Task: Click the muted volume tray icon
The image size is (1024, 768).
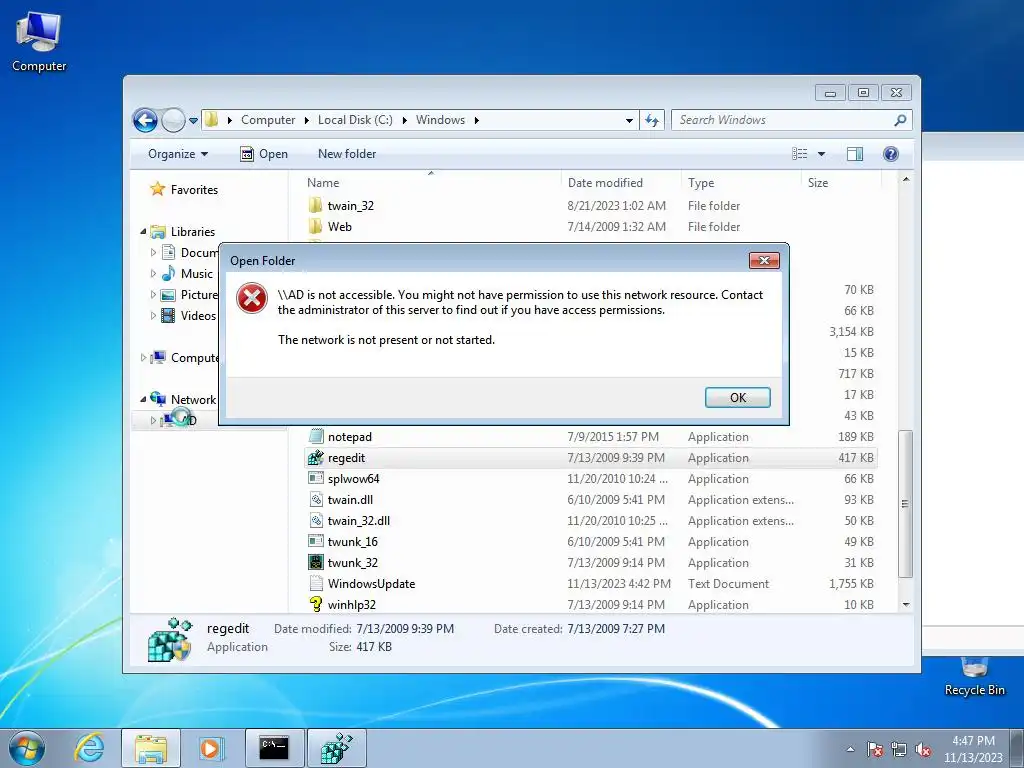Action: 923,750
